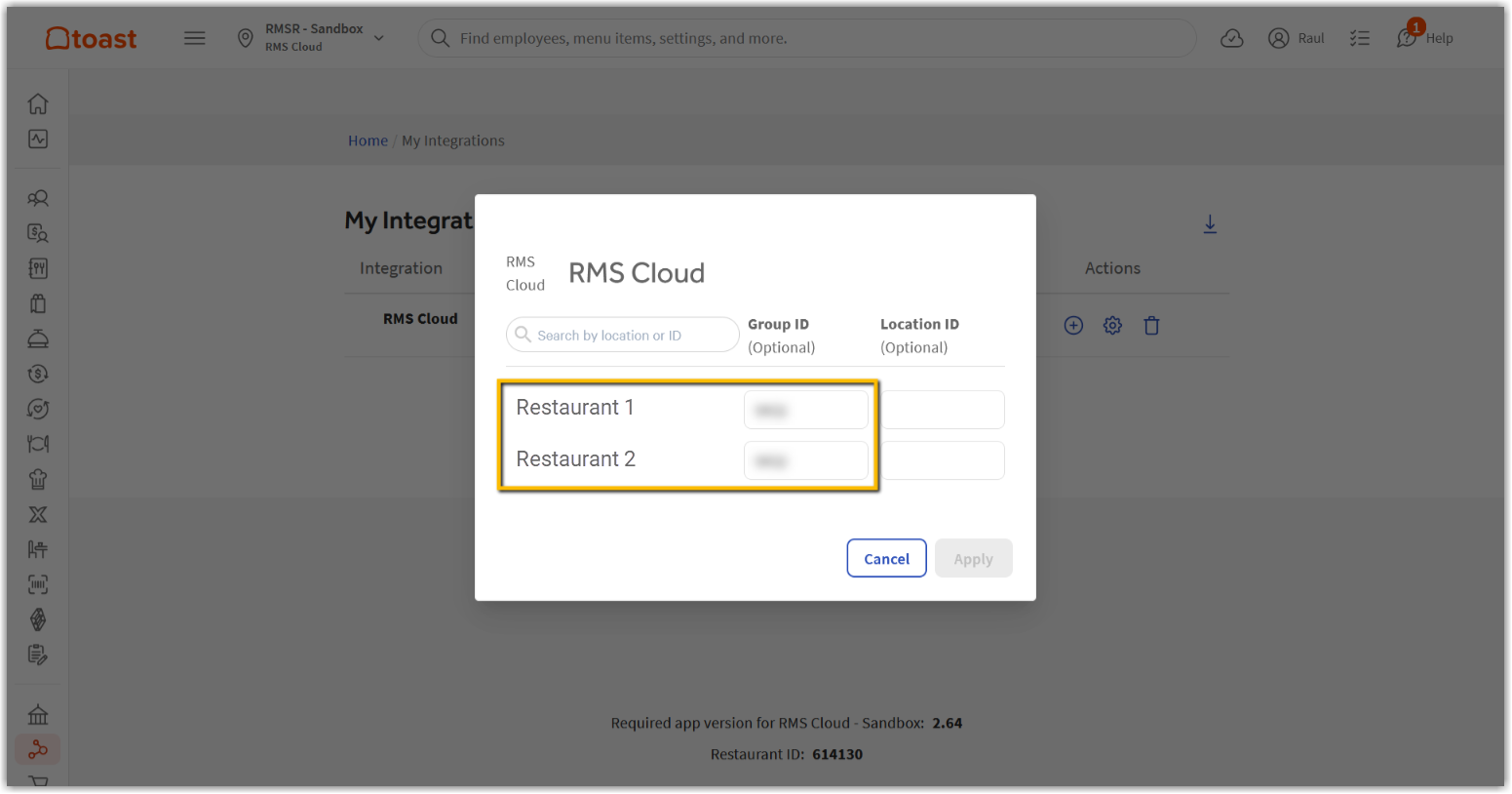Click the Toast logo
The image size is (1512, 794).
92,38
